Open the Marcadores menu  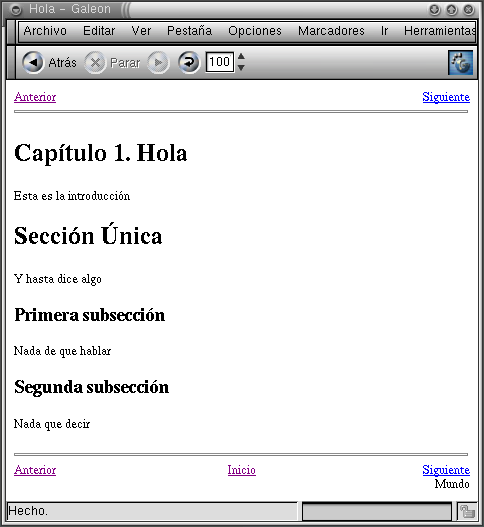(x=331, y=31)
